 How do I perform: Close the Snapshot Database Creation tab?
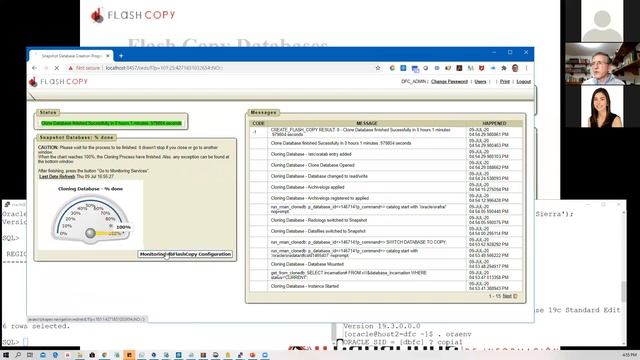108,56
